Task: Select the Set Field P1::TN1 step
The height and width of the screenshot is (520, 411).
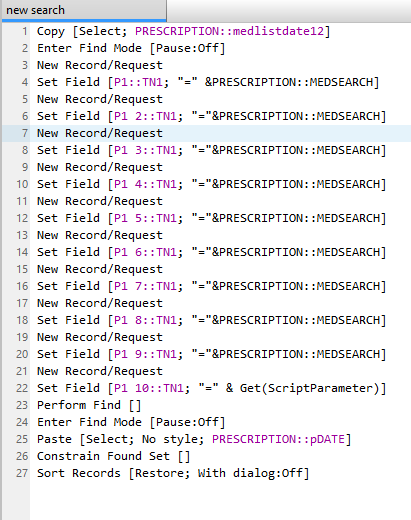Action: (208, 82)
